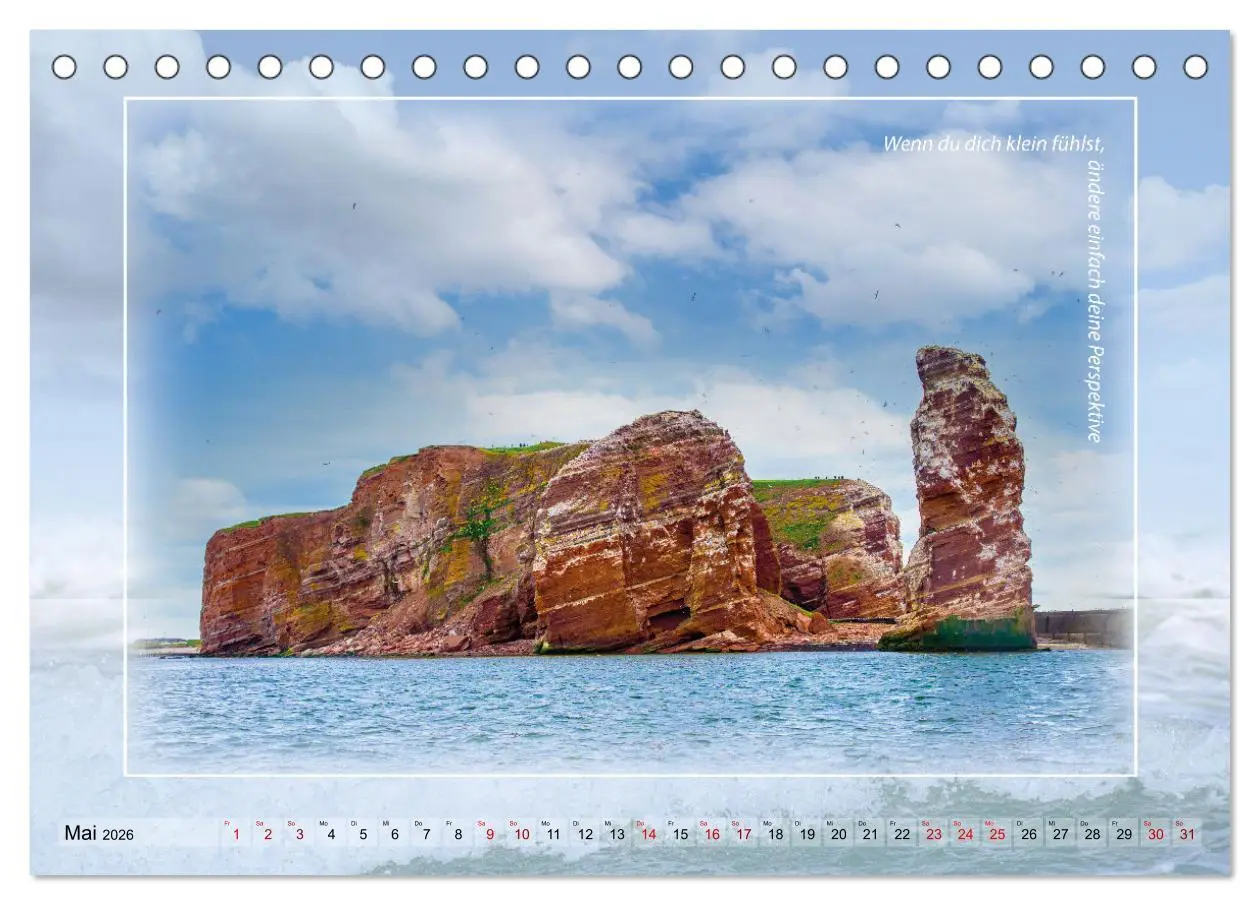1260x905 pixels.
Task: Click day 7 in the date row
Action: point(426,833)
